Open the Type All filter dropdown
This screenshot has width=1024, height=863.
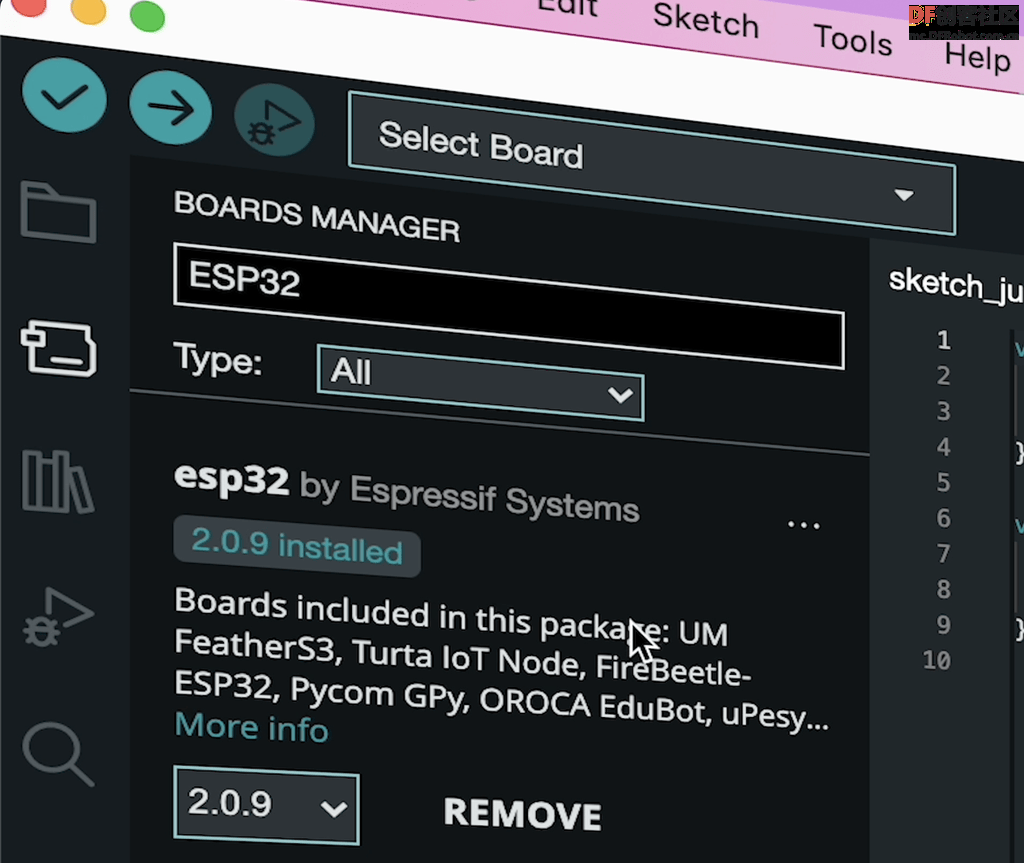pos(481,383)
